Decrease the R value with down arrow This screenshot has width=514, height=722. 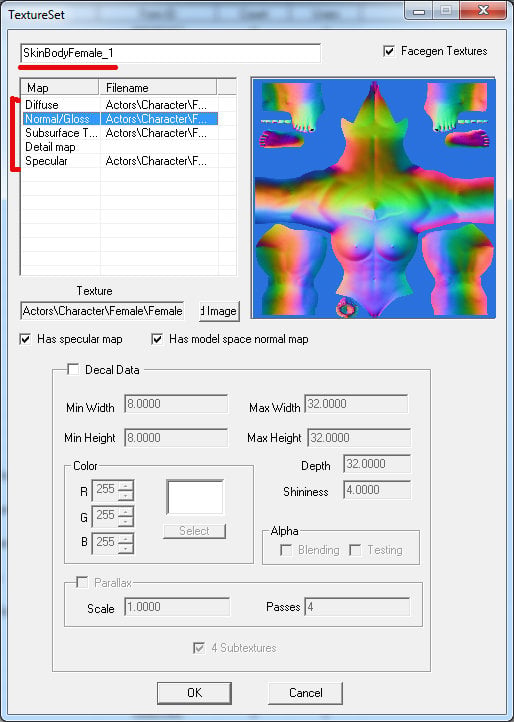coord(126,496)
